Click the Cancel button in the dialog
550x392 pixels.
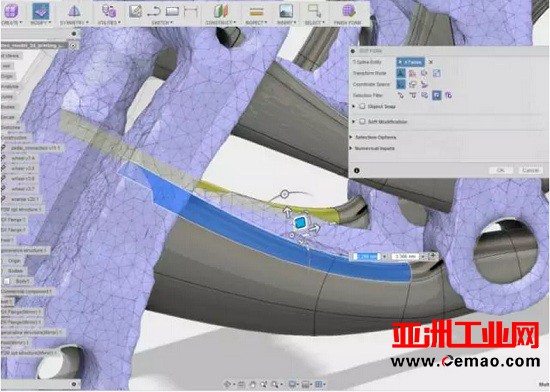click(530, 170)
